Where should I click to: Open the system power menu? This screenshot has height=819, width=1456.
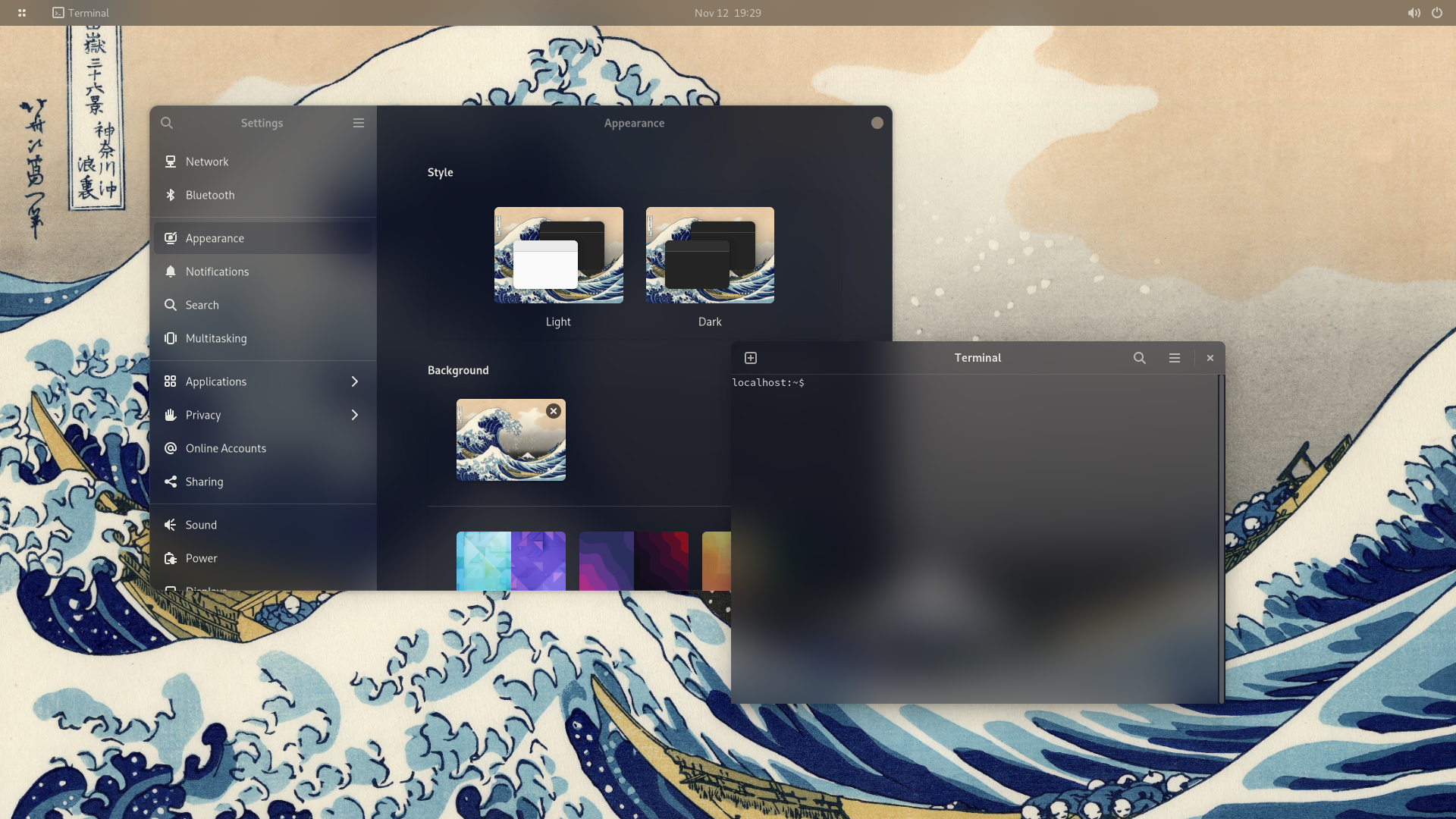1437,13
